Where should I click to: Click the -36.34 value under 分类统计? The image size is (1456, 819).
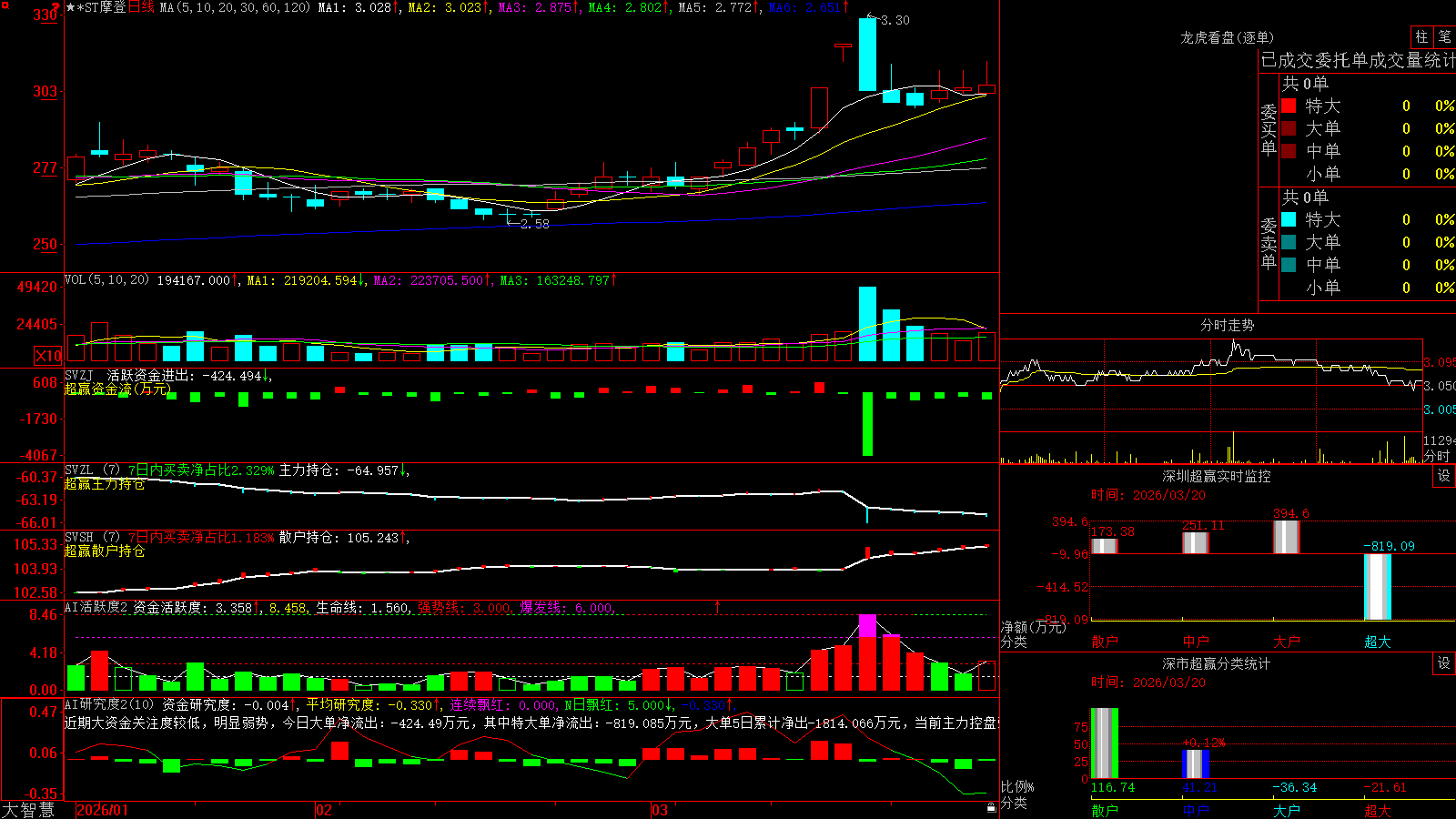coord(1294,787)
